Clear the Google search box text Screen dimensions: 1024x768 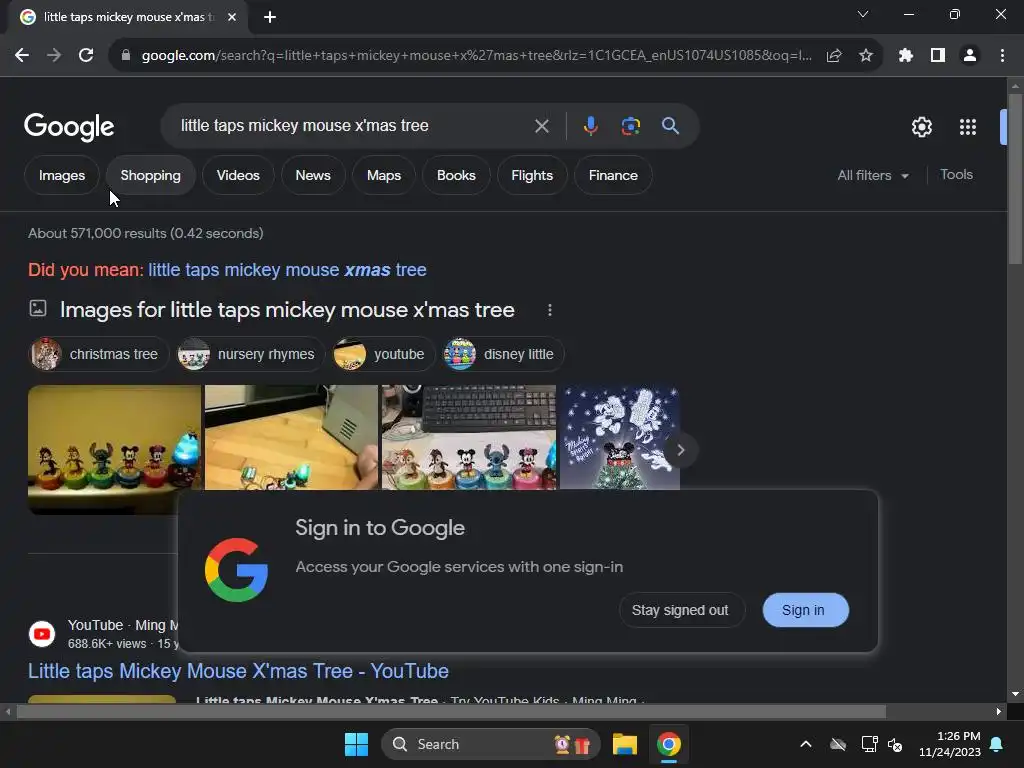[541, 126]
